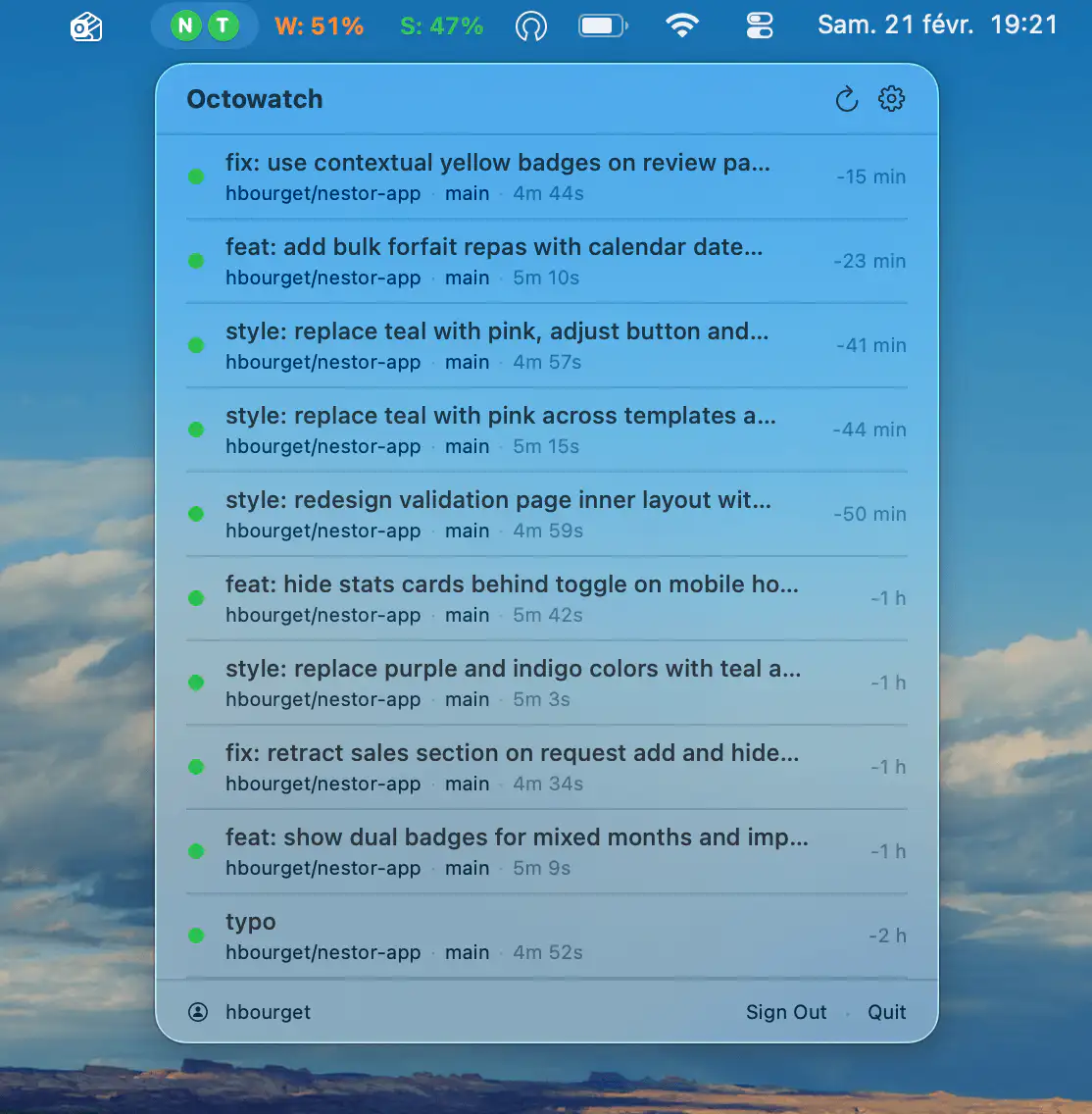Click the date and time in menu bar

pos(938,25)
